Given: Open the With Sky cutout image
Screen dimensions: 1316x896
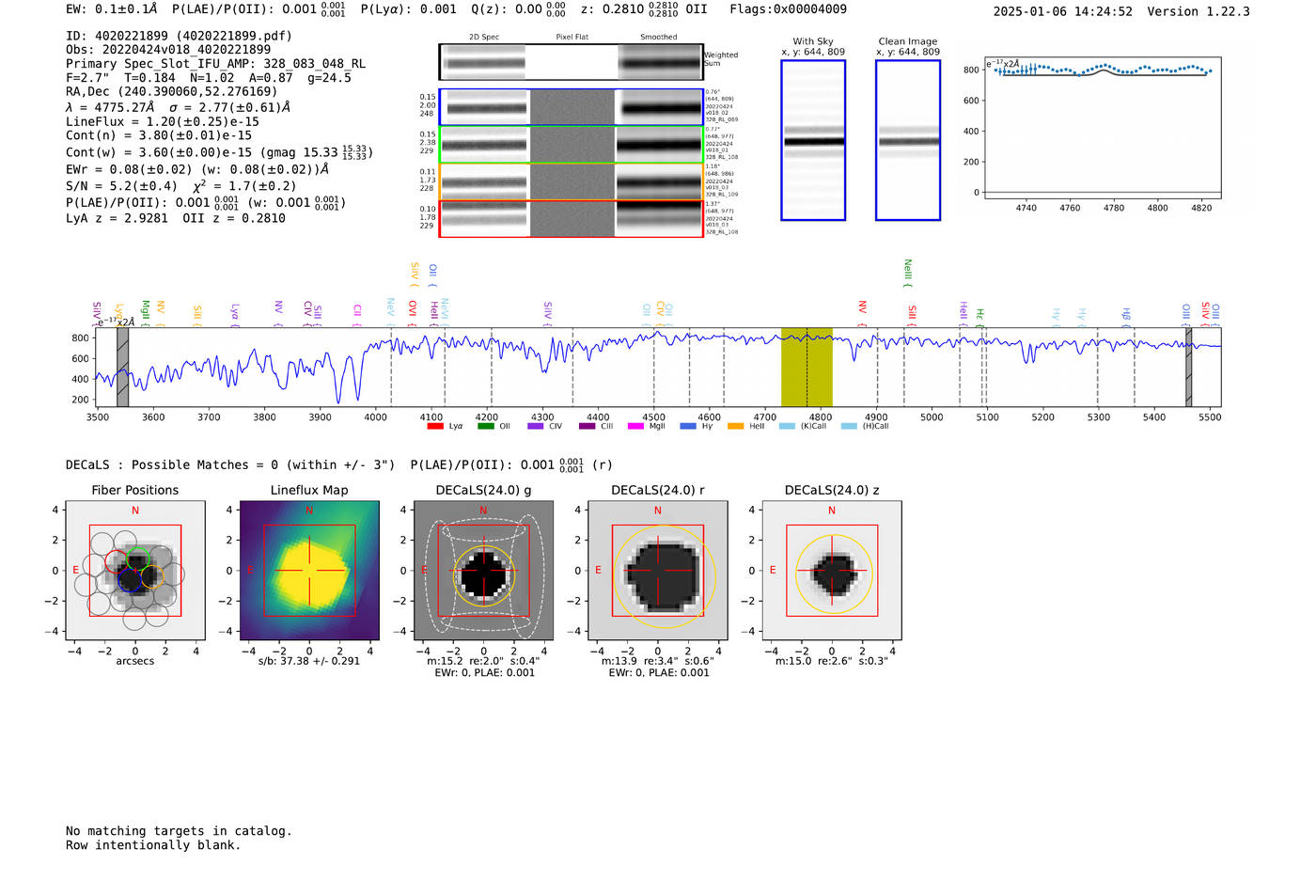Looking at the screenshot, I should 813,140.
